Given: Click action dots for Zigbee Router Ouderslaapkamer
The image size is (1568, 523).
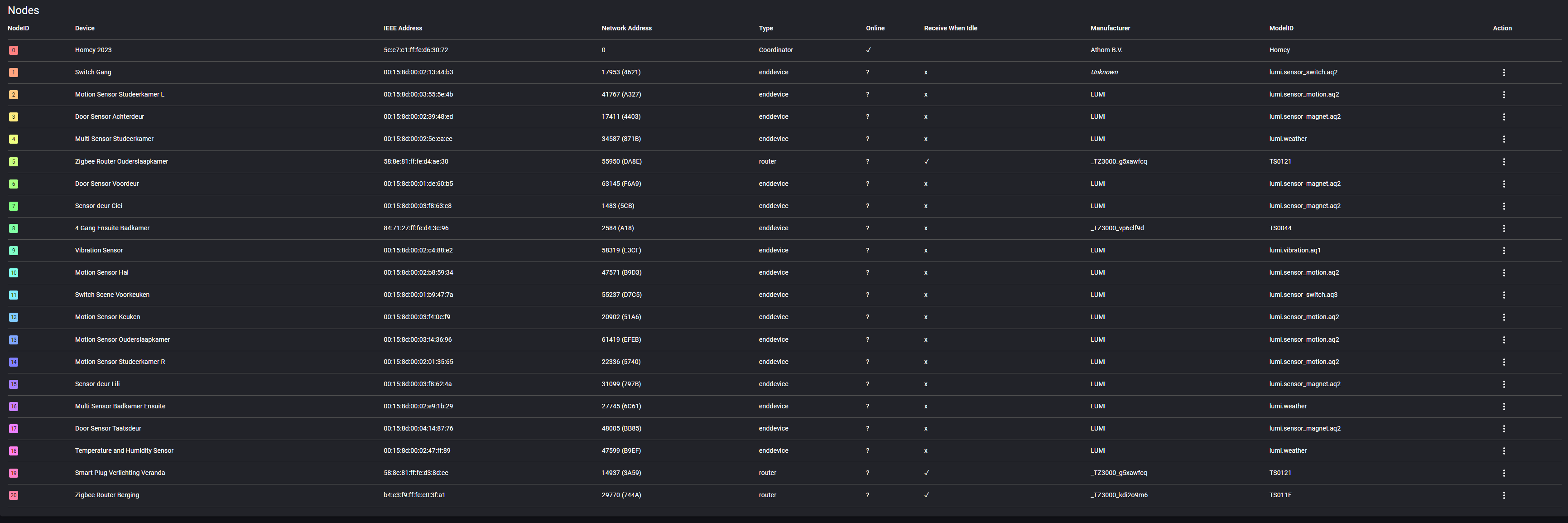Looking at the screenshot, I should click(x=1504, y=162).
